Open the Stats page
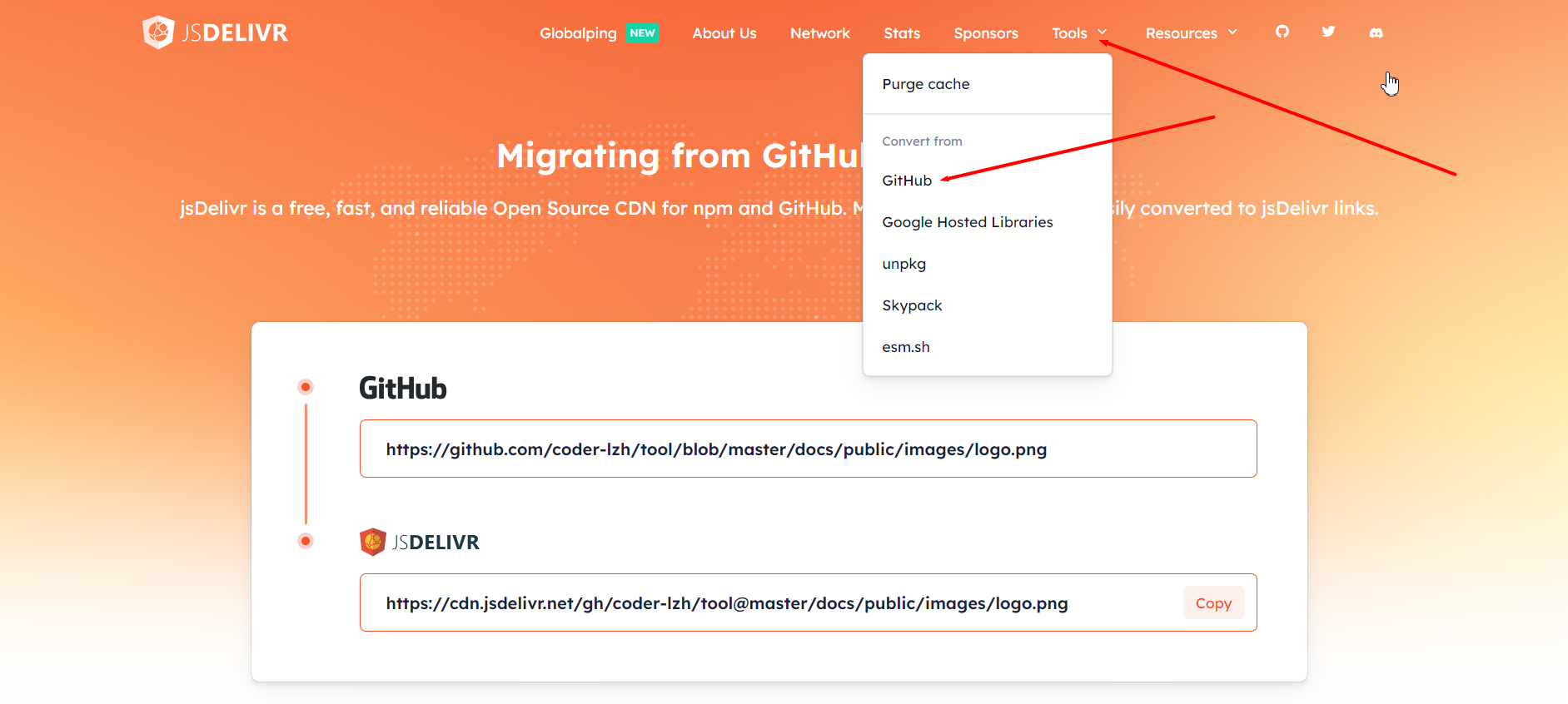This screenshot has width=1568, height=704. pos(902,33)
